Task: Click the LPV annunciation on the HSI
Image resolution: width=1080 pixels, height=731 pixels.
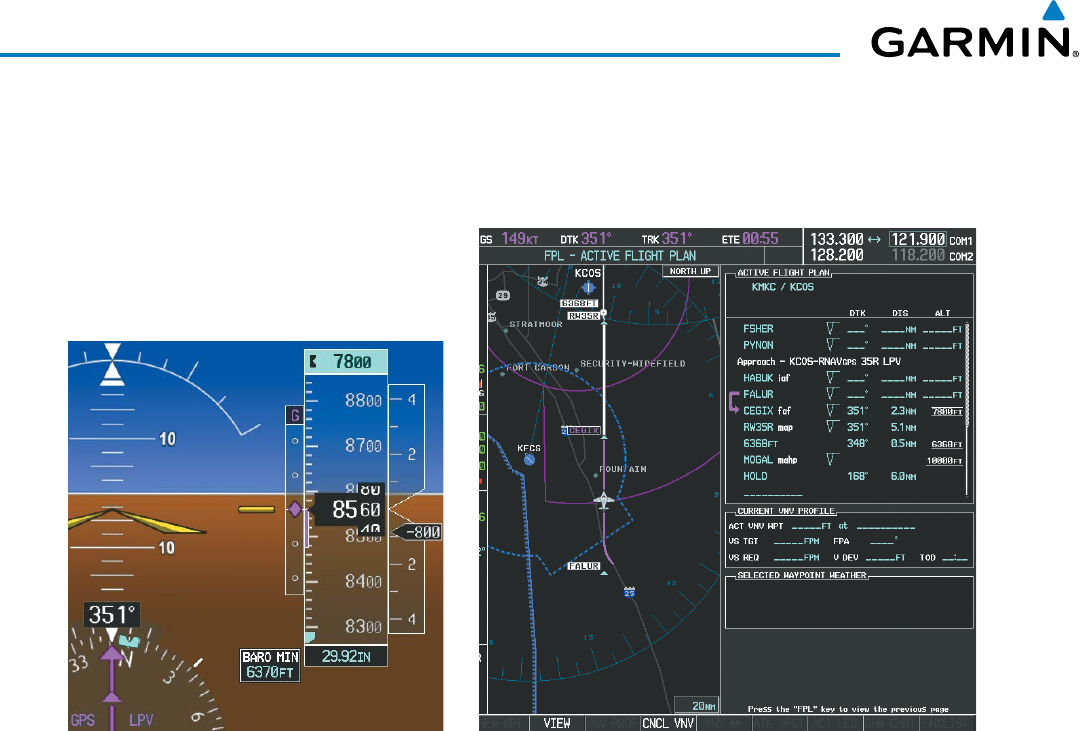Action: tap(141, 720)
